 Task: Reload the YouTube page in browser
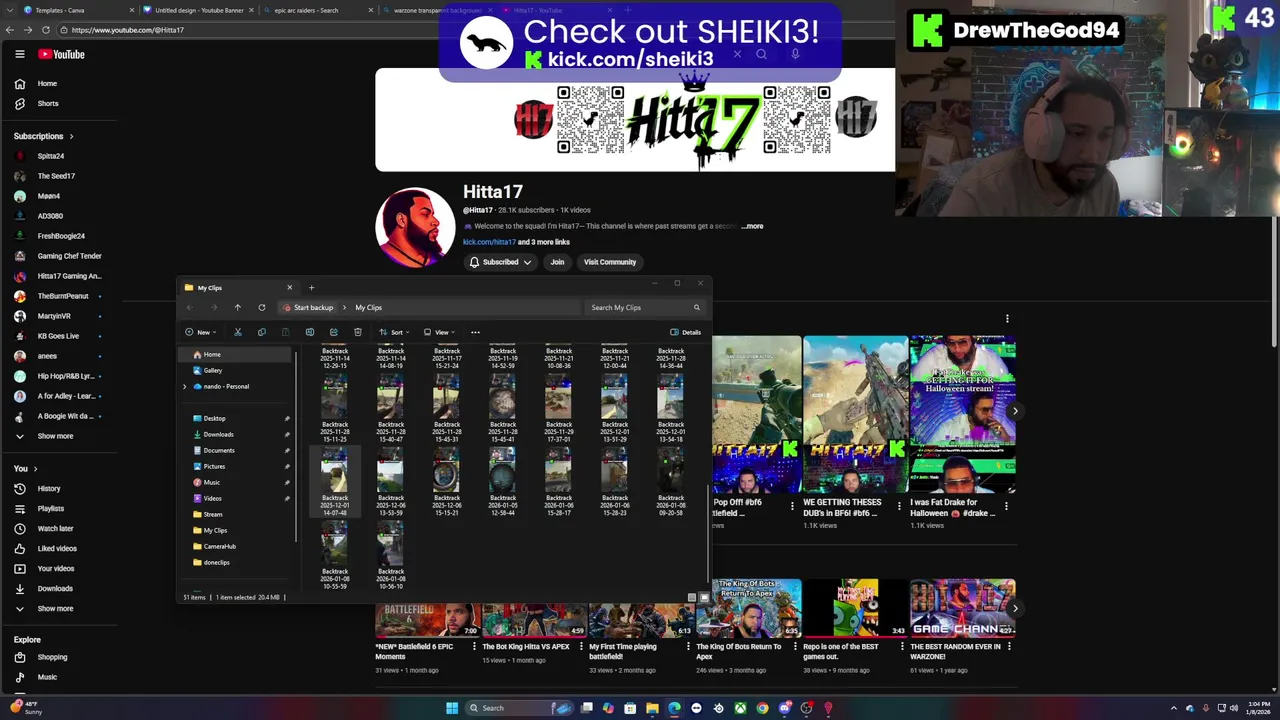pos(45,30)
